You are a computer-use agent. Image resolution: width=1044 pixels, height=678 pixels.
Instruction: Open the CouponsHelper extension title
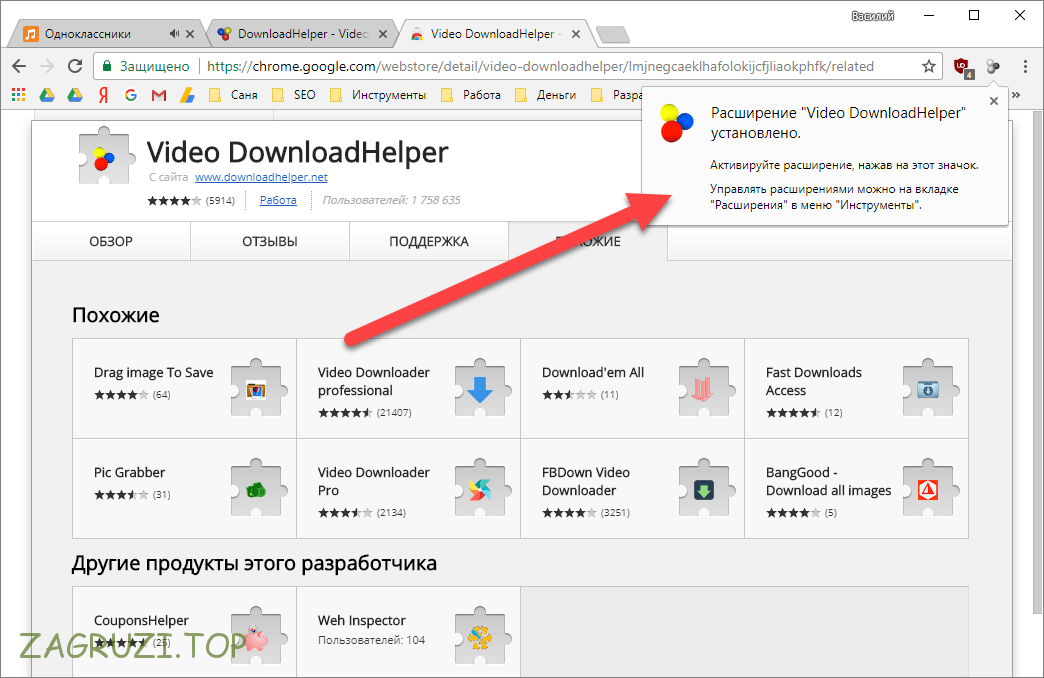[141, 621]
